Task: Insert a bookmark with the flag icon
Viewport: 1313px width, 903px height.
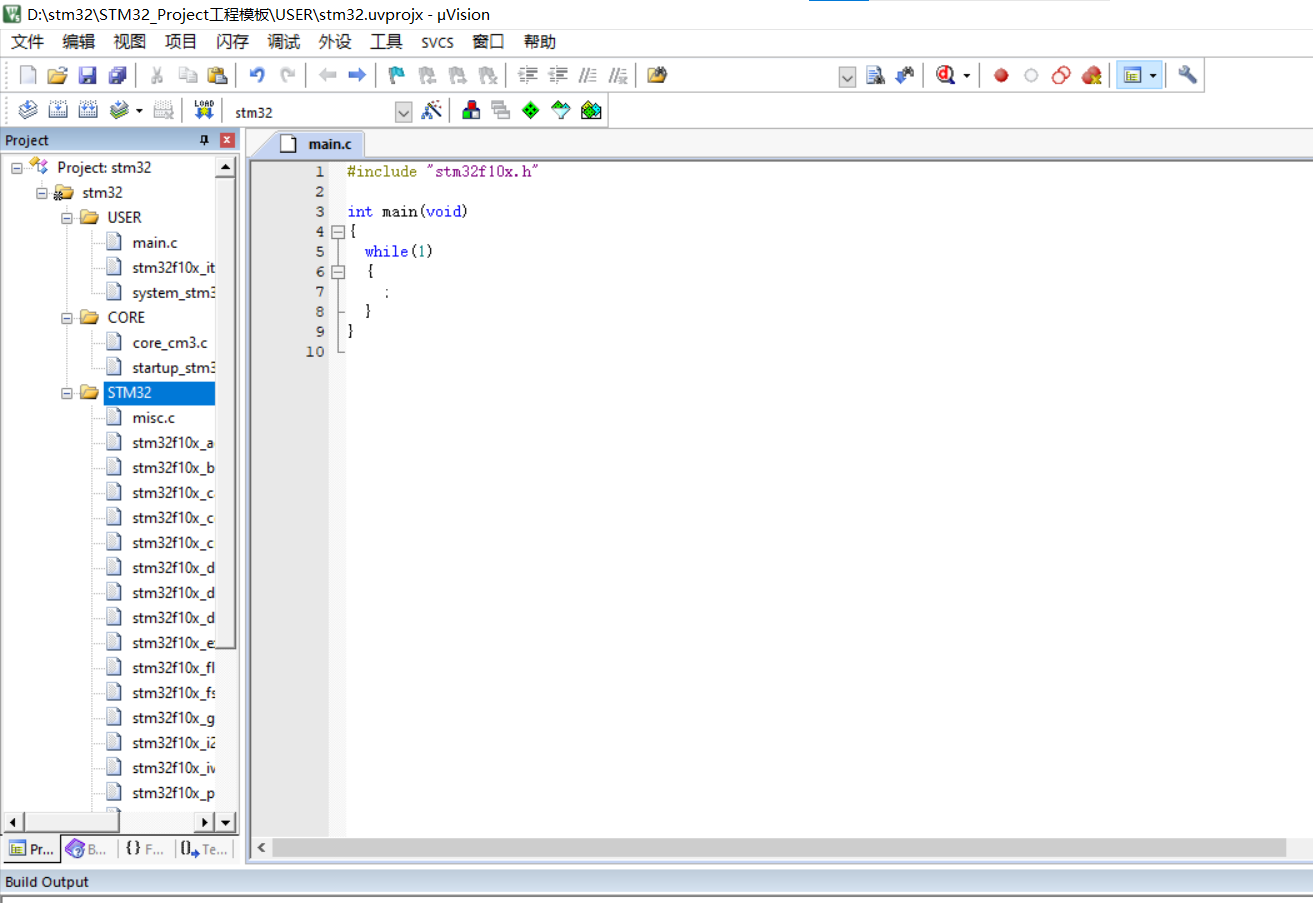Action: pos(397,75)
